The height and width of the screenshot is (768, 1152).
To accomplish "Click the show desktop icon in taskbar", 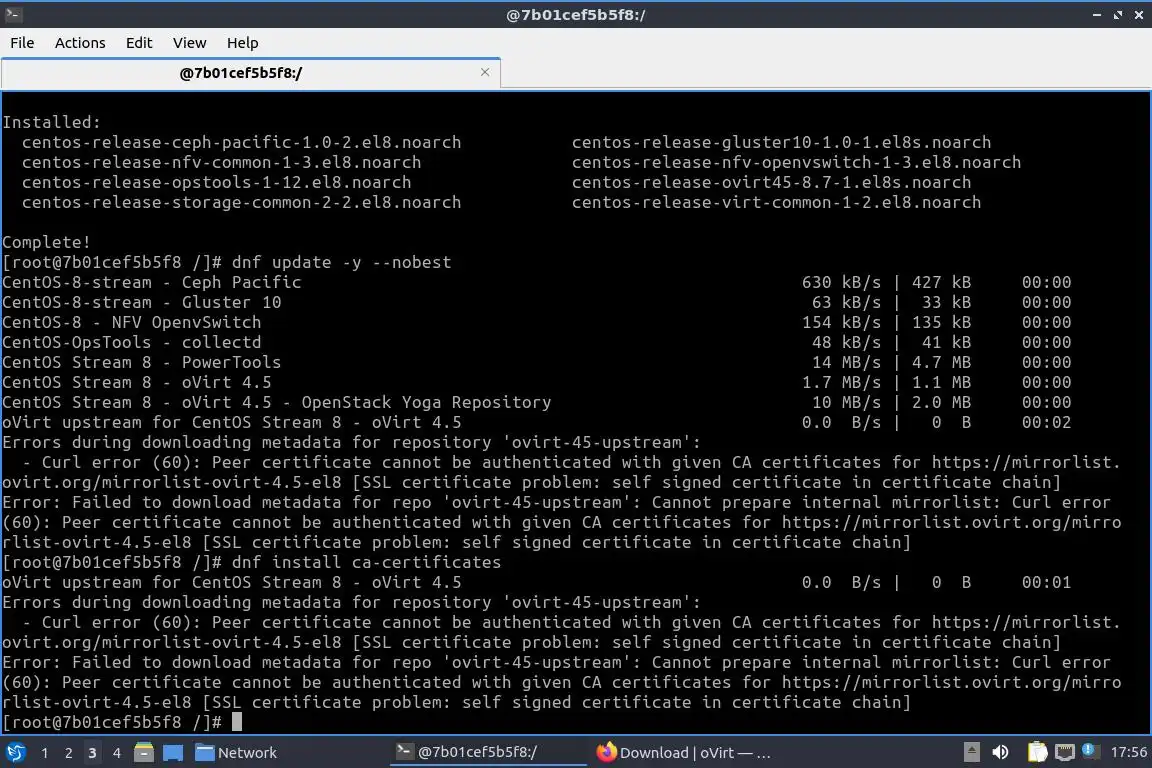I will pyautogui.click(x=173, y=753).
